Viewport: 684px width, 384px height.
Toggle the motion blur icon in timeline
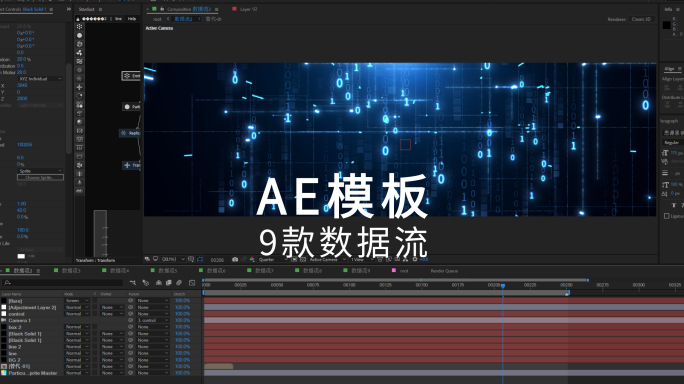tap(179, 283)
